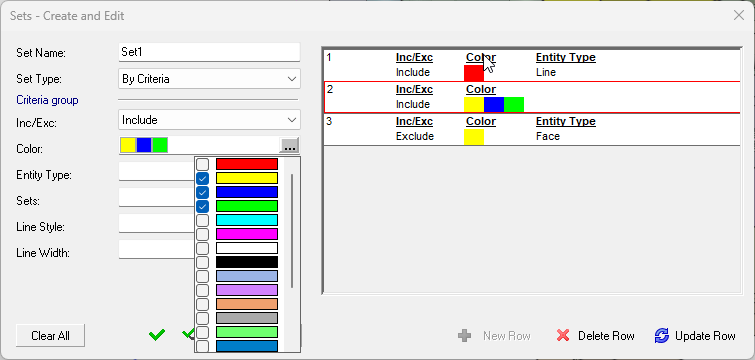This screenshot has height=360, width=755.
Task: Click the green checkmark icon beside Clear All
Action: (157, 334)
